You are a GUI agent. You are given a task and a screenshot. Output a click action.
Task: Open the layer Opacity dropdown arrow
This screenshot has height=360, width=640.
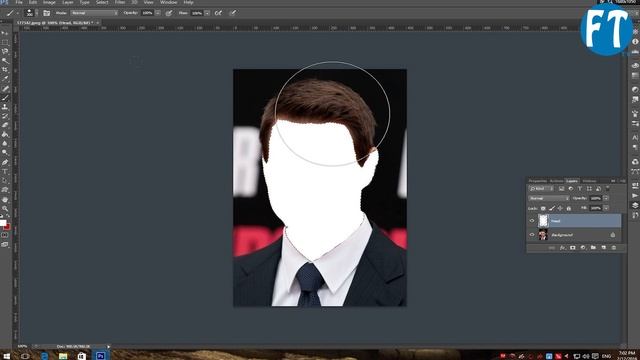tap(606, 198)
